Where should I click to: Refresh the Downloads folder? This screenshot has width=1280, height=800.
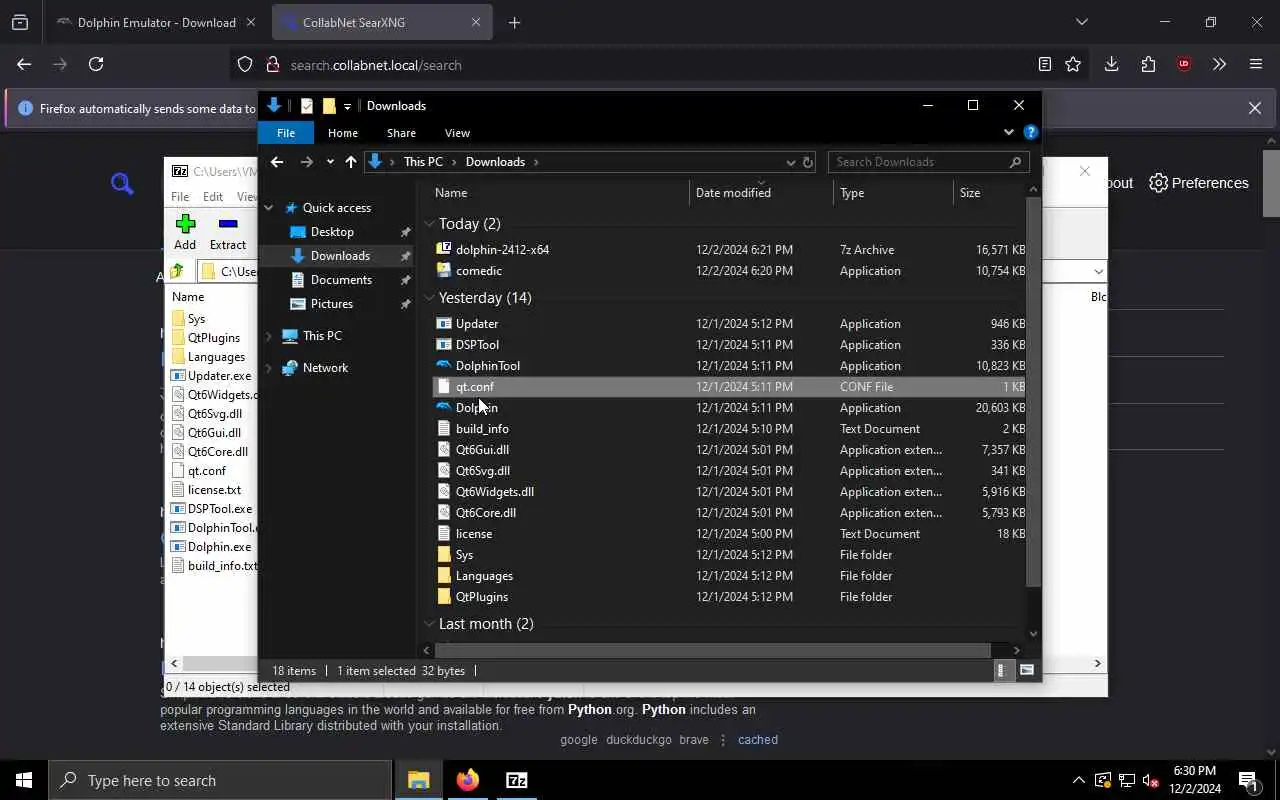click(808, 162)
